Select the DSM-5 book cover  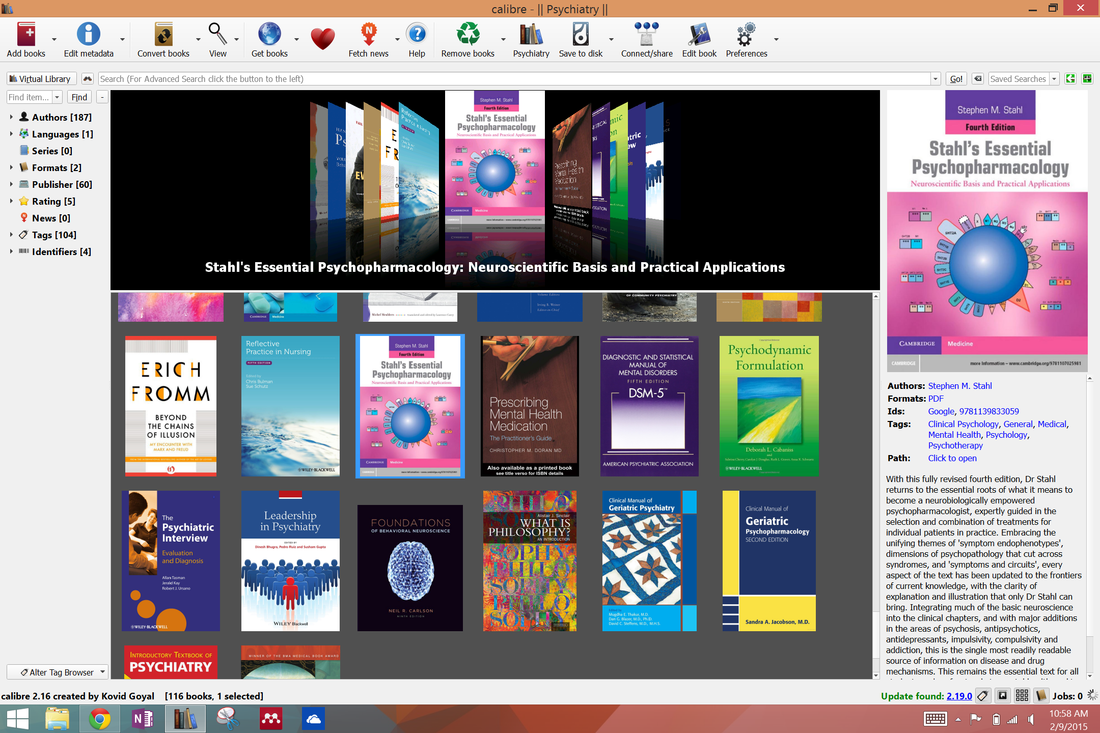click(x=649, y=406)
